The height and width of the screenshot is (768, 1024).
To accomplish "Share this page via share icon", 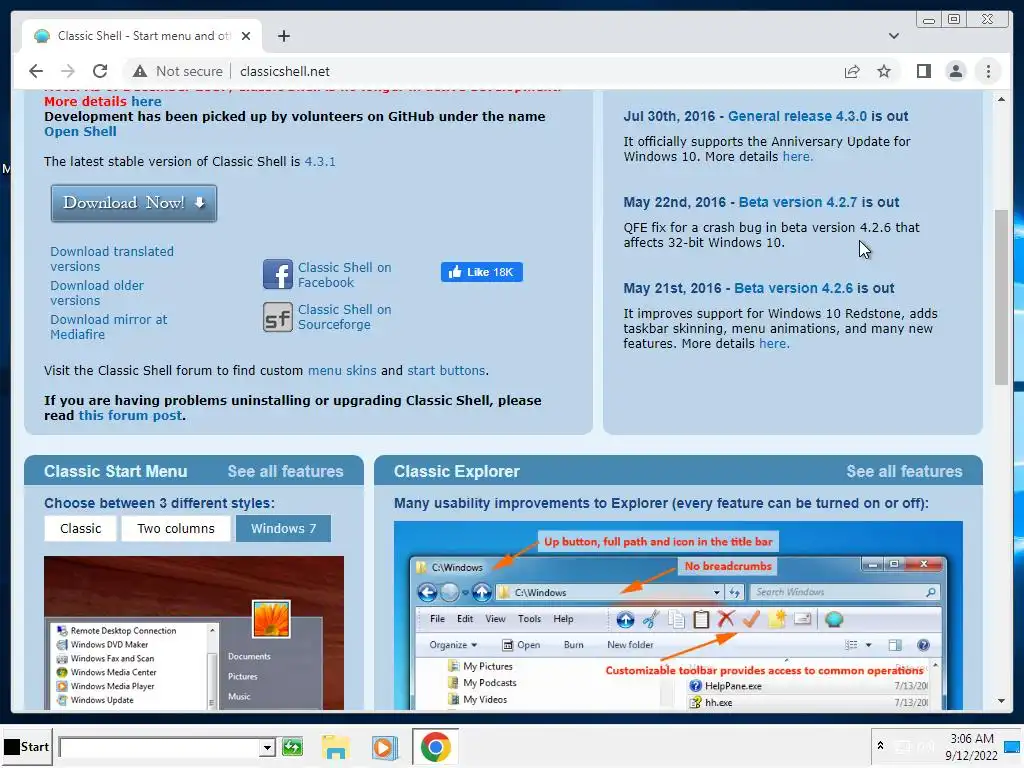I will point(852,71).
